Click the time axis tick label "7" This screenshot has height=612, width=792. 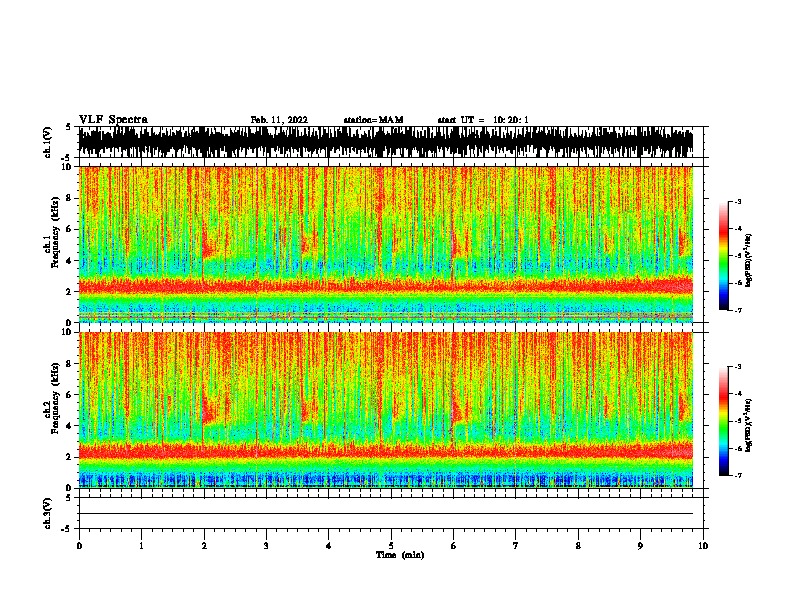516,546
